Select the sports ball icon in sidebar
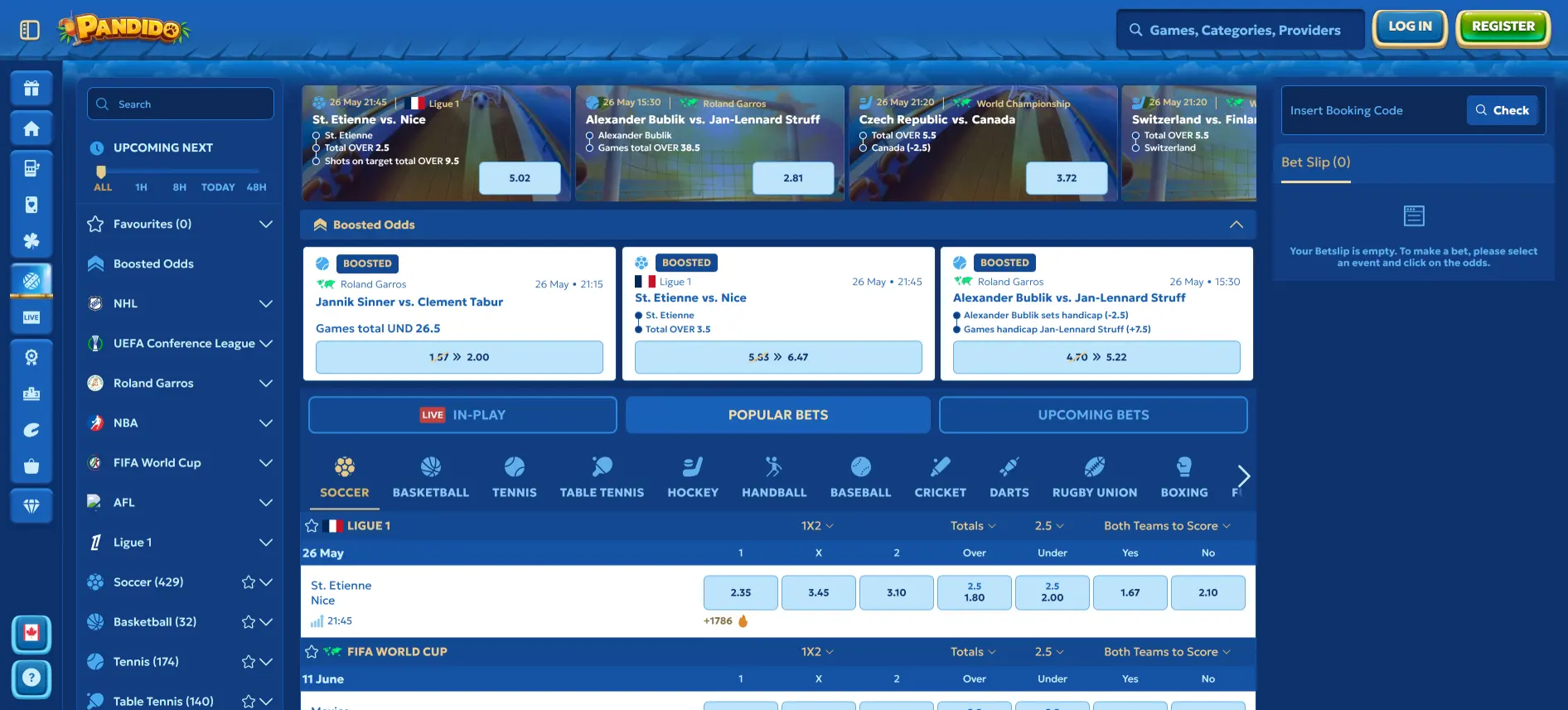1568x710 pixels. pyautogui.click(x=31, y=281)
